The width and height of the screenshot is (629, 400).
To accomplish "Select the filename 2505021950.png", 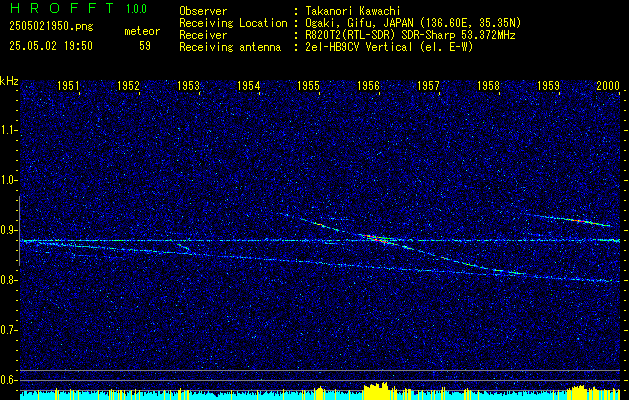I will (x=51, y=26).
